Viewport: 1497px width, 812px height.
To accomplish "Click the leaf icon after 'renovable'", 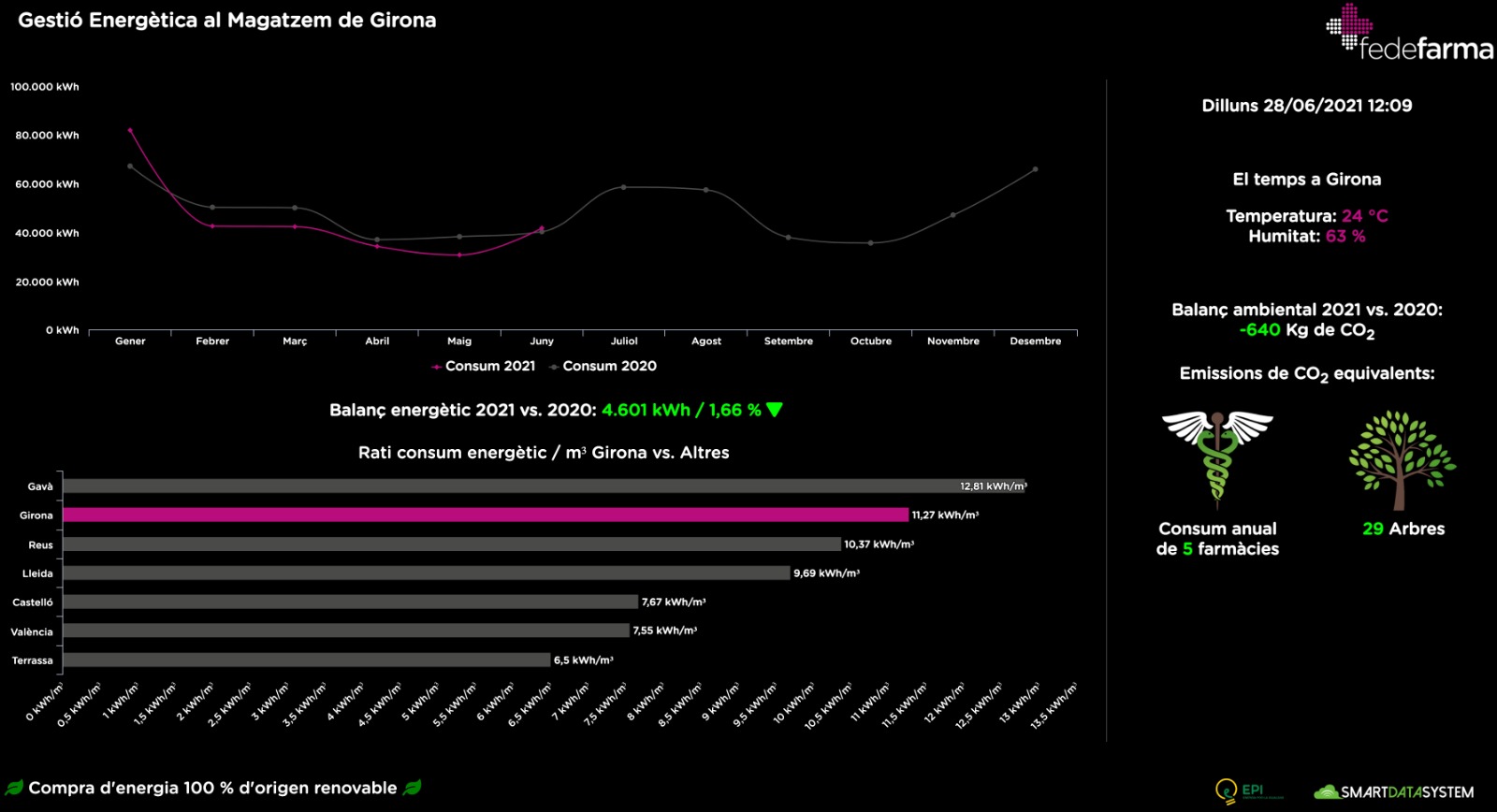I will (x=412, y=788).
